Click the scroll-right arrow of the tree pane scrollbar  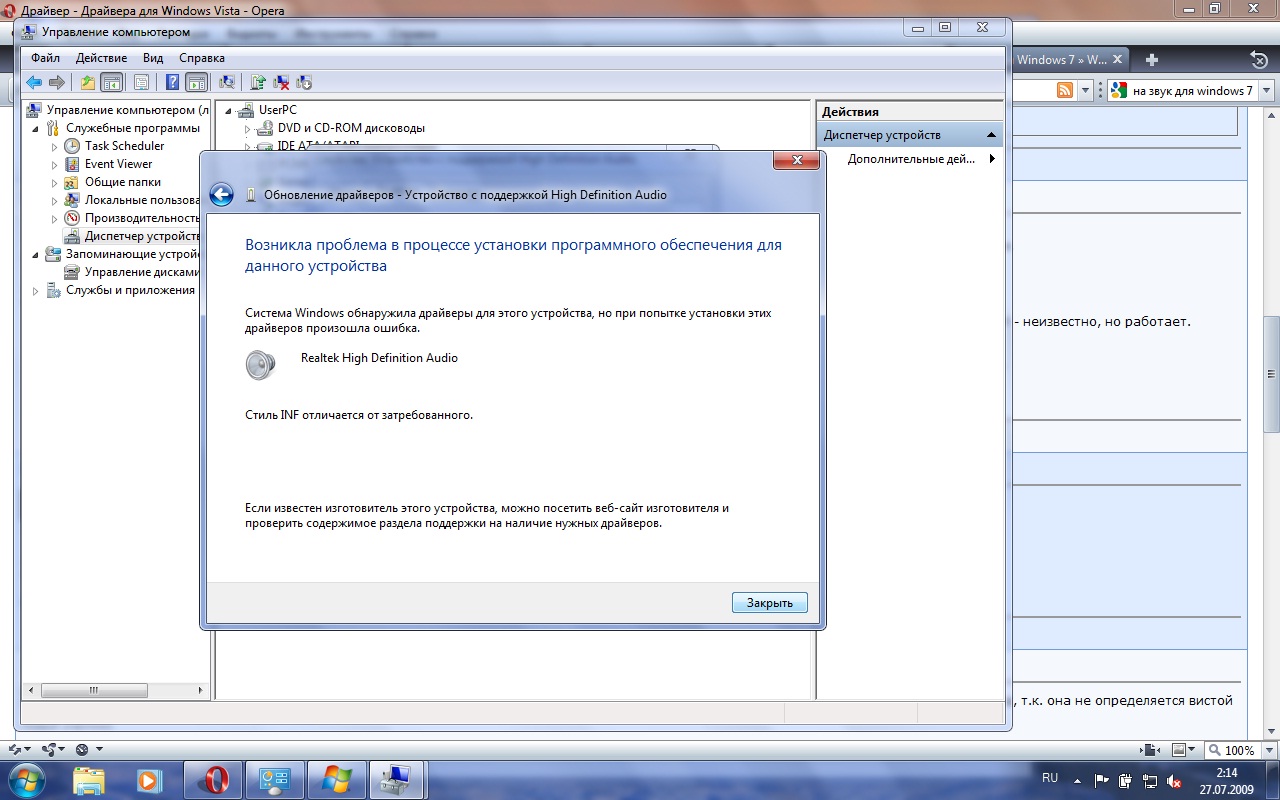(x=200, y=691)
